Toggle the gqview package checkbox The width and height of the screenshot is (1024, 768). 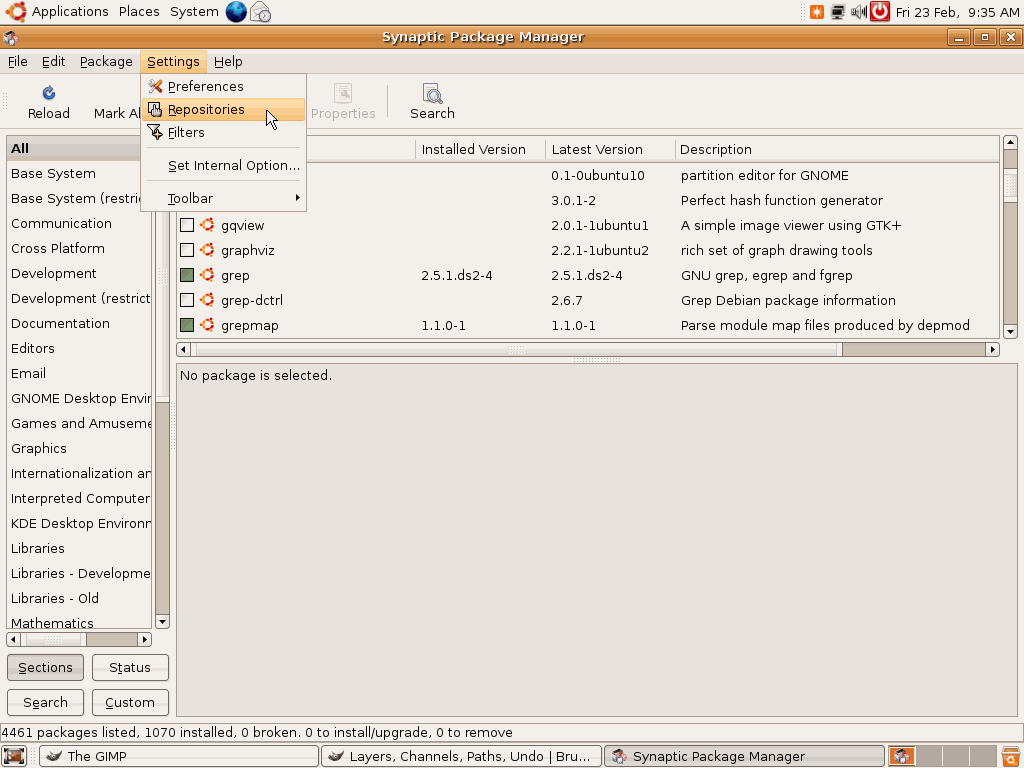187,225
